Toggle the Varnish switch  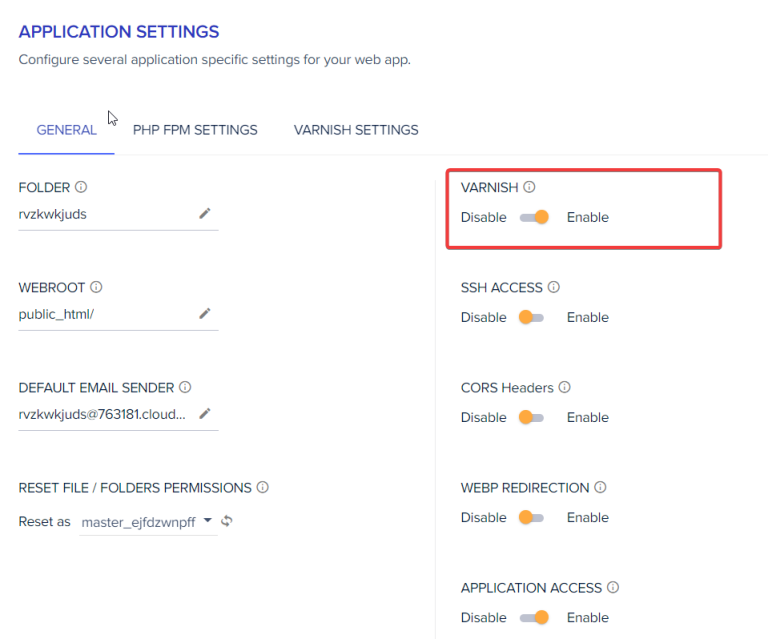[x=534, y=217]
